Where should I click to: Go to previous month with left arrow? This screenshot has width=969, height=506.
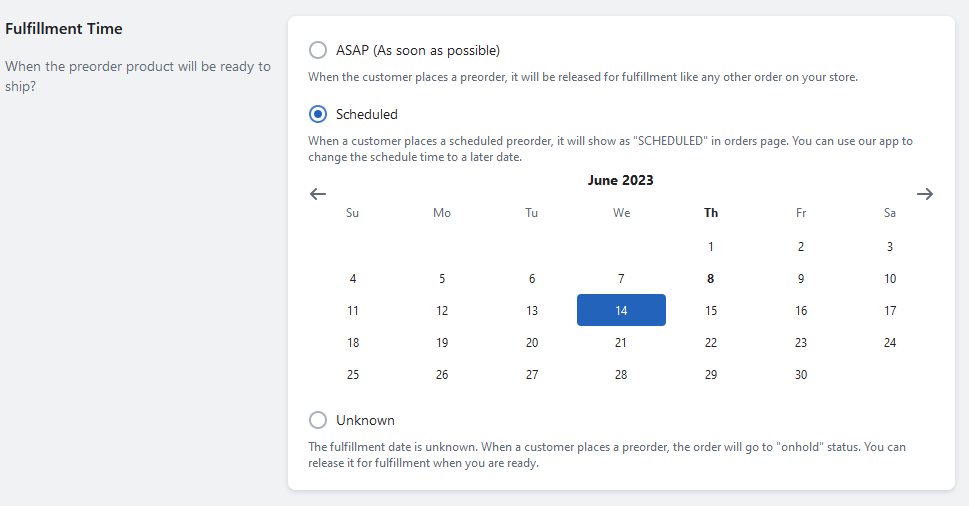tap(318, 194)
